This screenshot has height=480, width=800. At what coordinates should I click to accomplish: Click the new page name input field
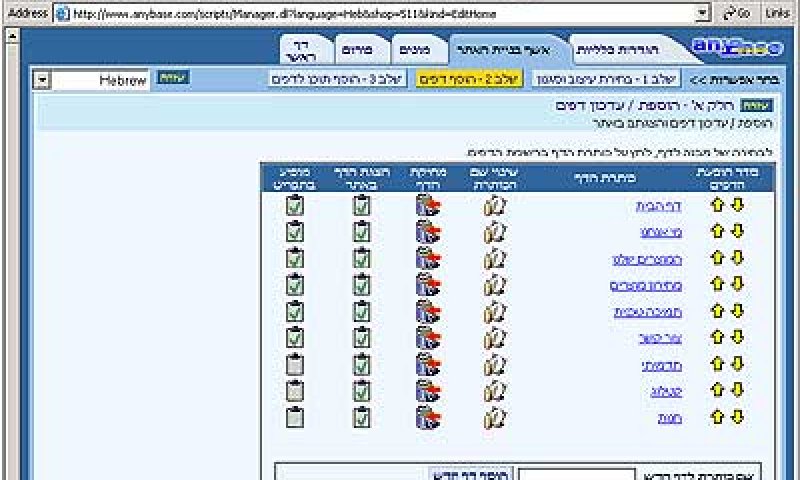[x=577, y=475]
